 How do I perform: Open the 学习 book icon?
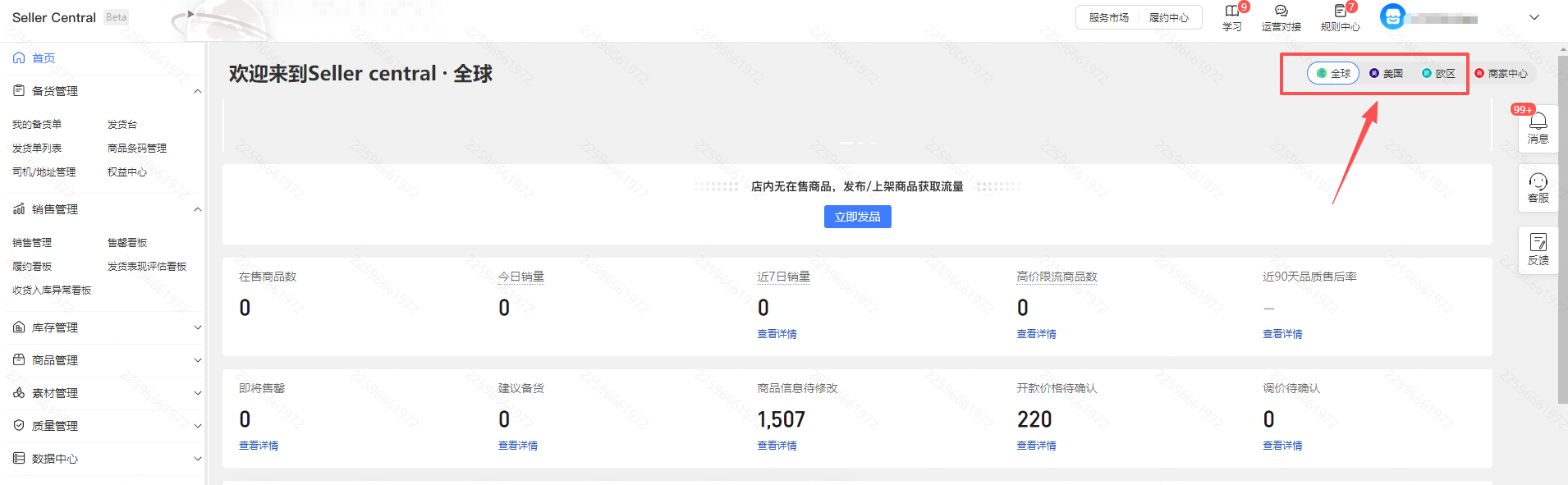click(x=1231, y=11)
